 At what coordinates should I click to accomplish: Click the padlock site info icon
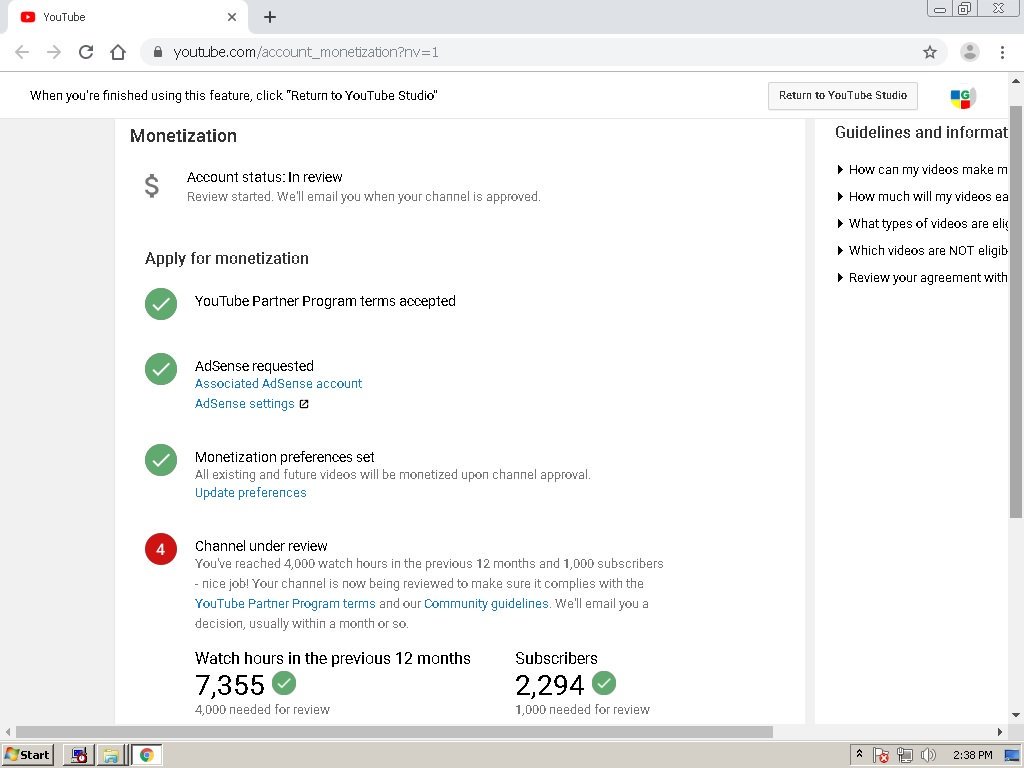coord(157,52)
